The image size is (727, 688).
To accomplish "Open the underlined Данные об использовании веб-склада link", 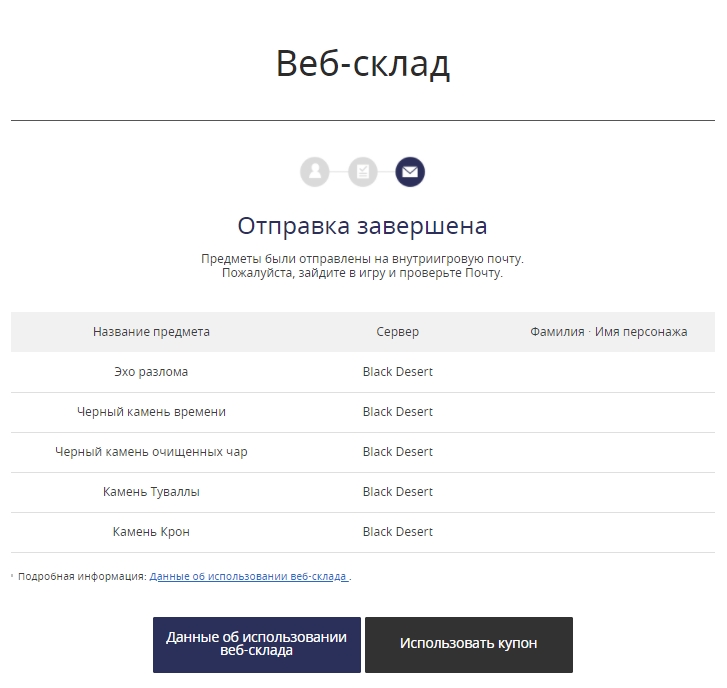I will tap(249, 577).
